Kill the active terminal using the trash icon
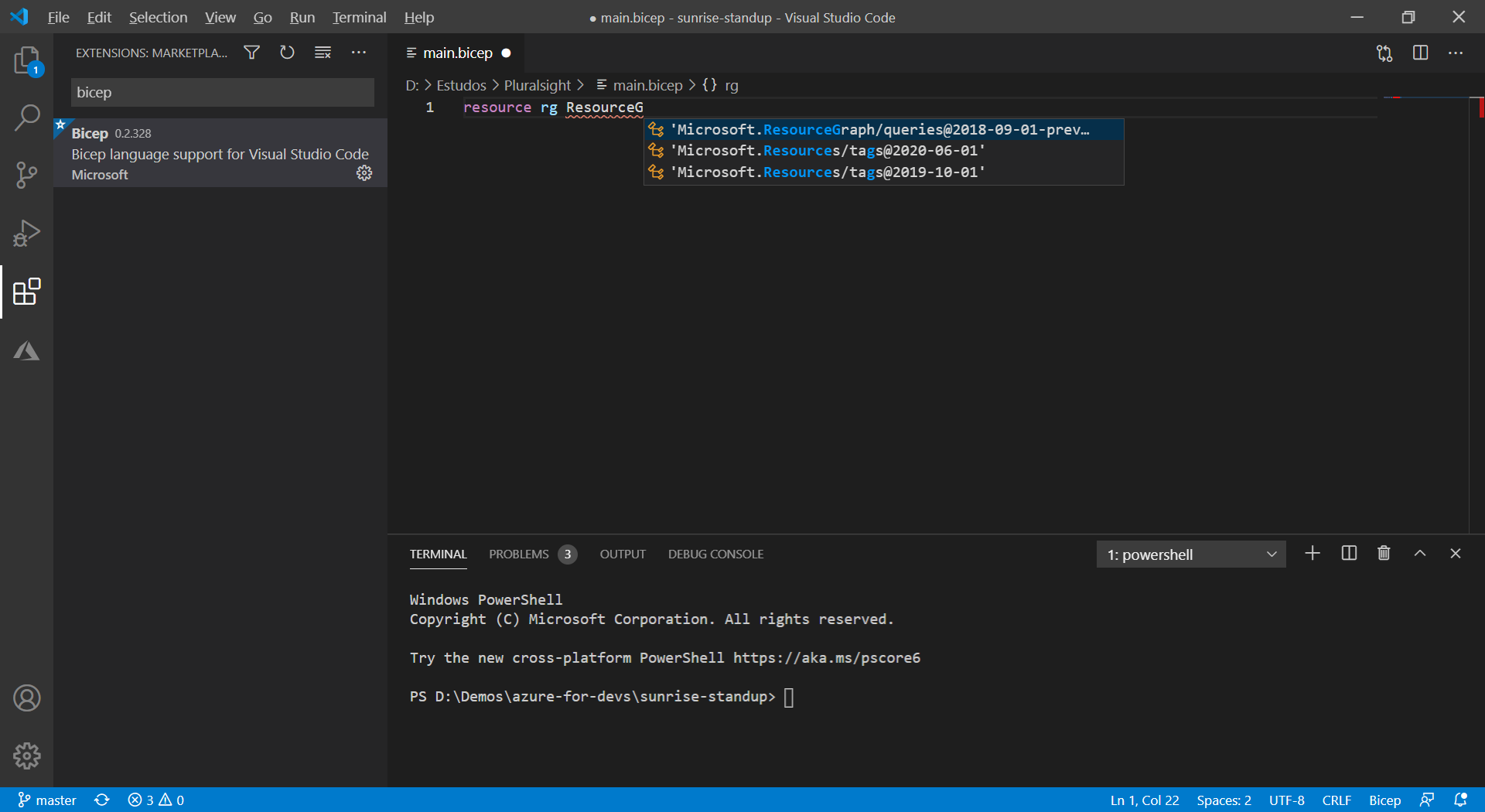Viewport: 1485px width, 812px height. [1384, 553]
